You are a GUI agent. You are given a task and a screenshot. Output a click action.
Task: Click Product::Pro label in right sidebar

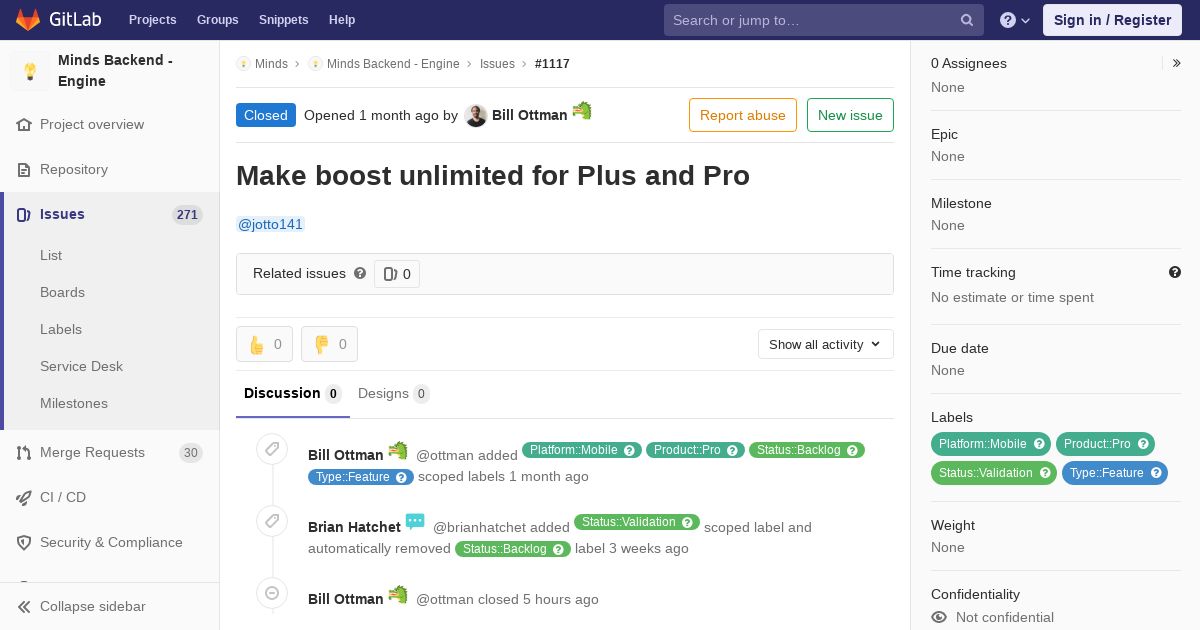tap(1097, 444)
